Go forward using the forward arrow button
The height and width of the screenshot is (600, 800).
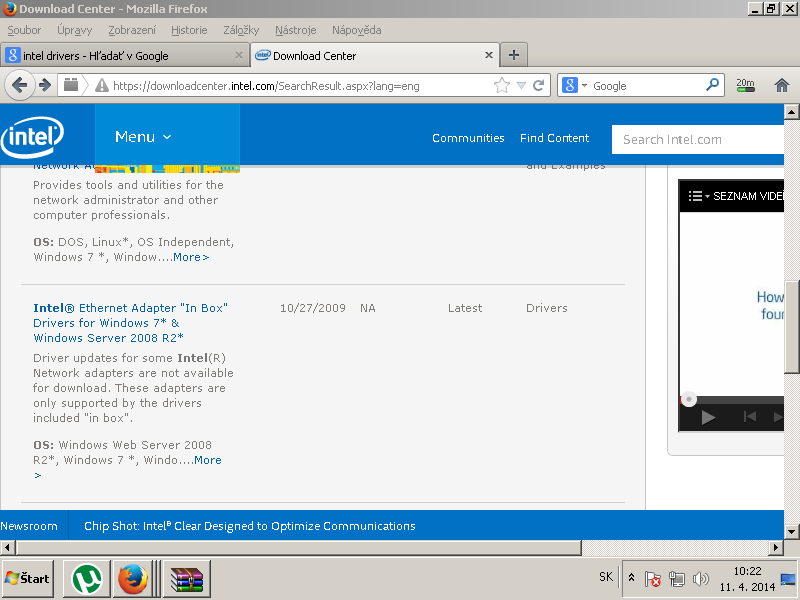pos(45,85)
